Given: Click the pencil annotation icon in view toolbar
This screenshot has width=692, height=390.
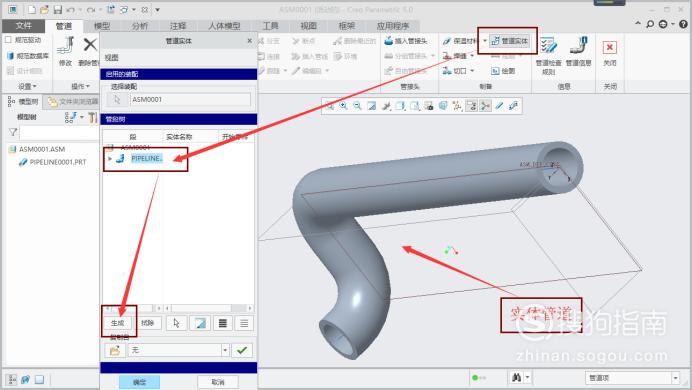Looking at the screenshot, I should tap(499, 106).
